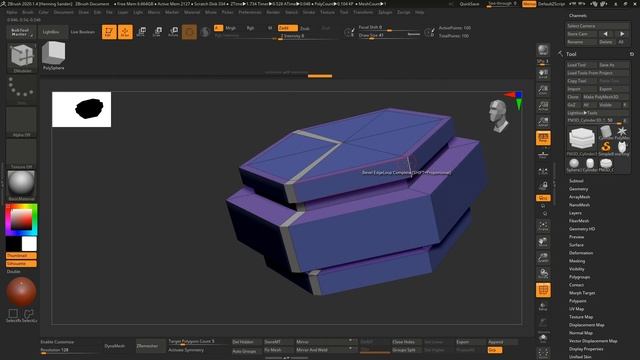Expand the Polygroups subpalette
This screenshot has width=640, height=360.
pyautogui.click(x=579, y=277)
